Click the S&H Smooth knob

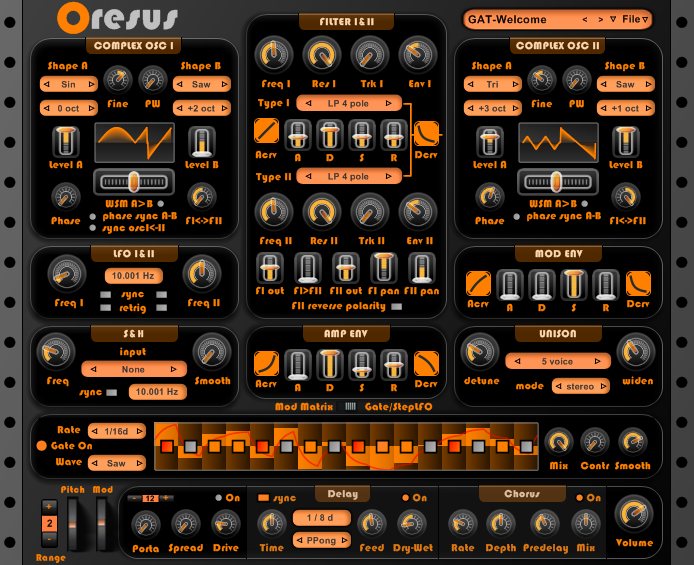tap(212, 351)
